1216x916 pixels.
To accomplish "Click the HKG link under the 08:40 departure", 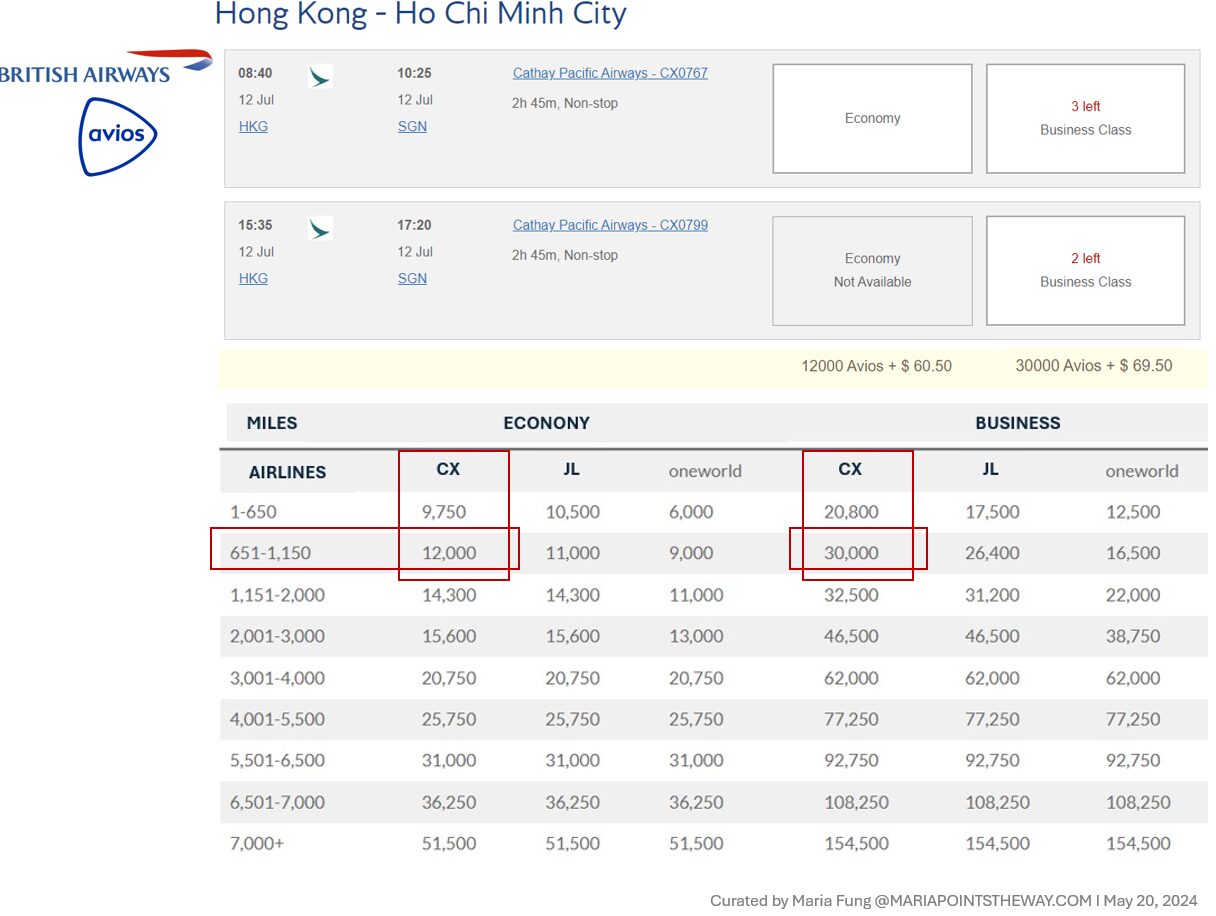I will [x=253, y=127].
